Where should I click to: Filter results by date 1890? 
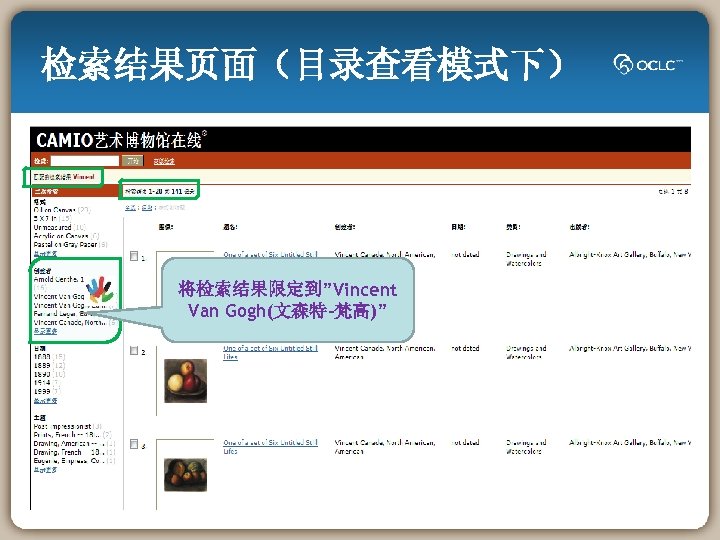pos(42,374)
